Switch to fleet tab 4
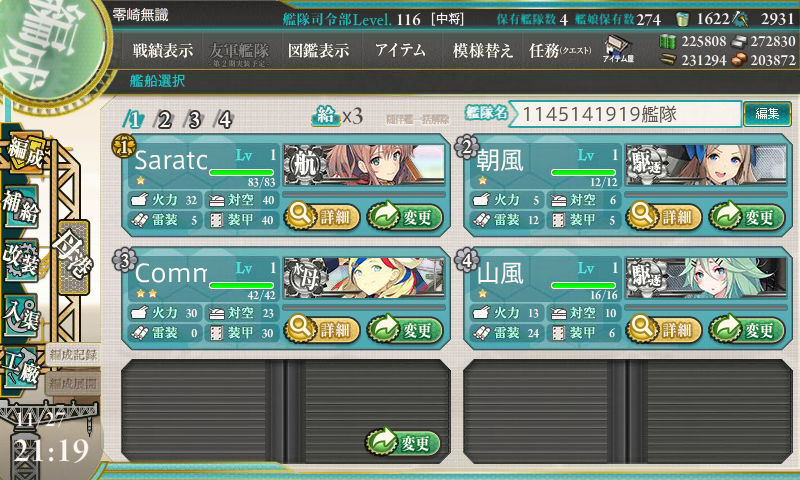This screenshot has height=480, width=800. pyautogui.click(x=224, y=120)
